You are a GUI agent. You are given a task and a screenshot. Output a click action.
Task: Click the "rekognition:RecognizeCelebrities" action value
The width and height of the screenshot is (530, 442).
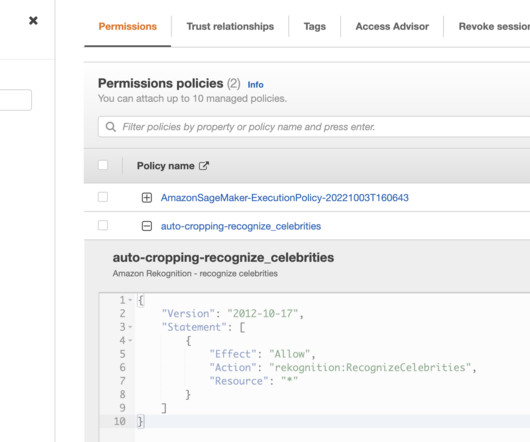[370, 368]
